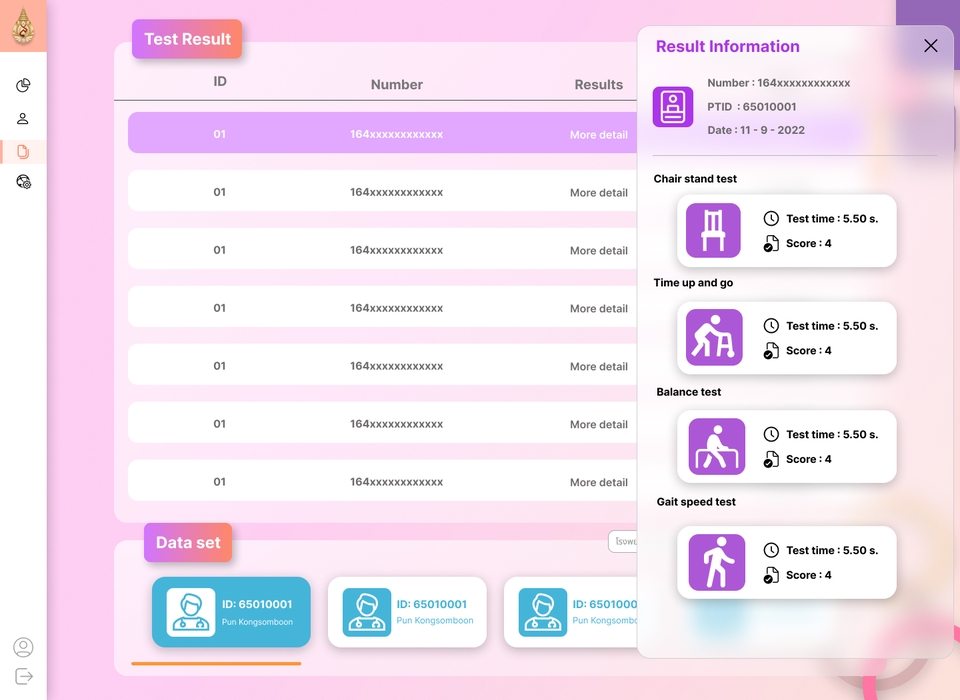960x700 pixels.
Task: Select the highlighted blue ID 65010001 card
Action: click(x=231, y=612)
